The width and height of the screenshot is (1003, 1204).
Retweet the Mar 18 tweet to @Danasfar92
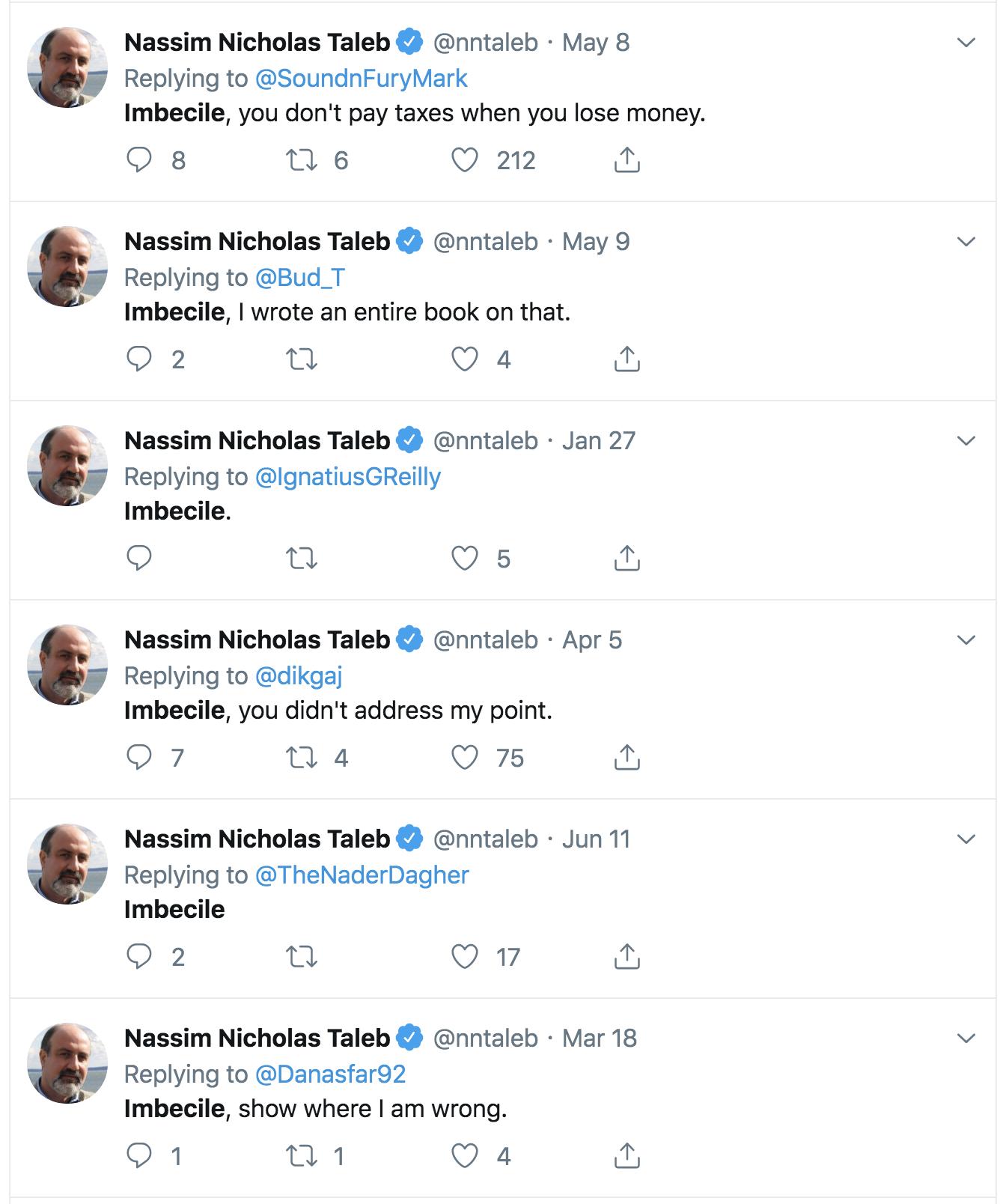(x=302, y=1156)
